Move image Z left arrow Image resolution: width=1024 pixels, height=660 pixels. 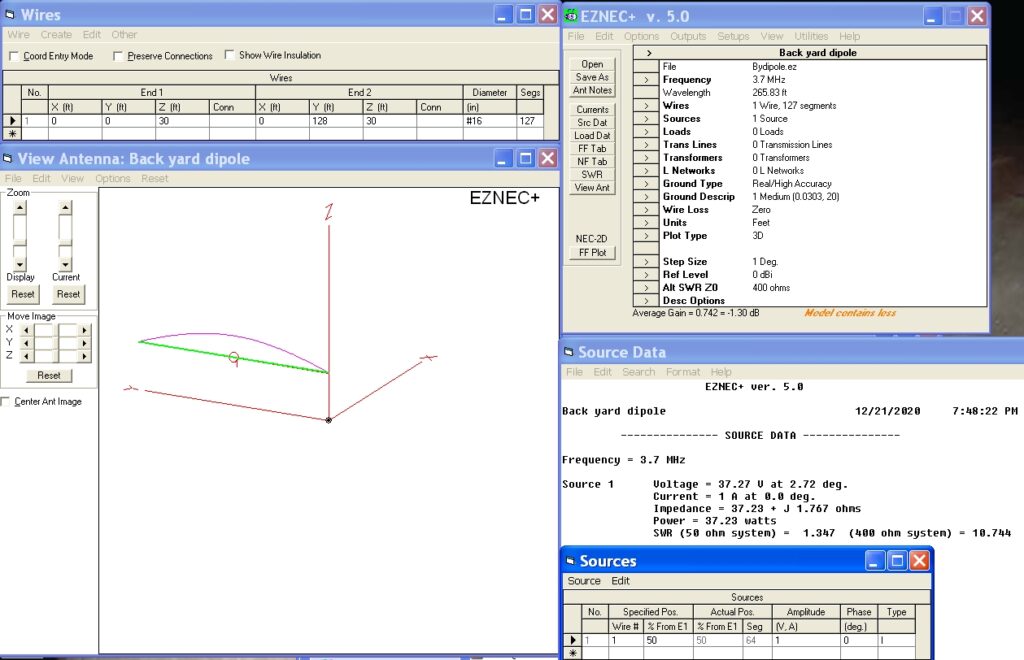(x=26, y=356)
